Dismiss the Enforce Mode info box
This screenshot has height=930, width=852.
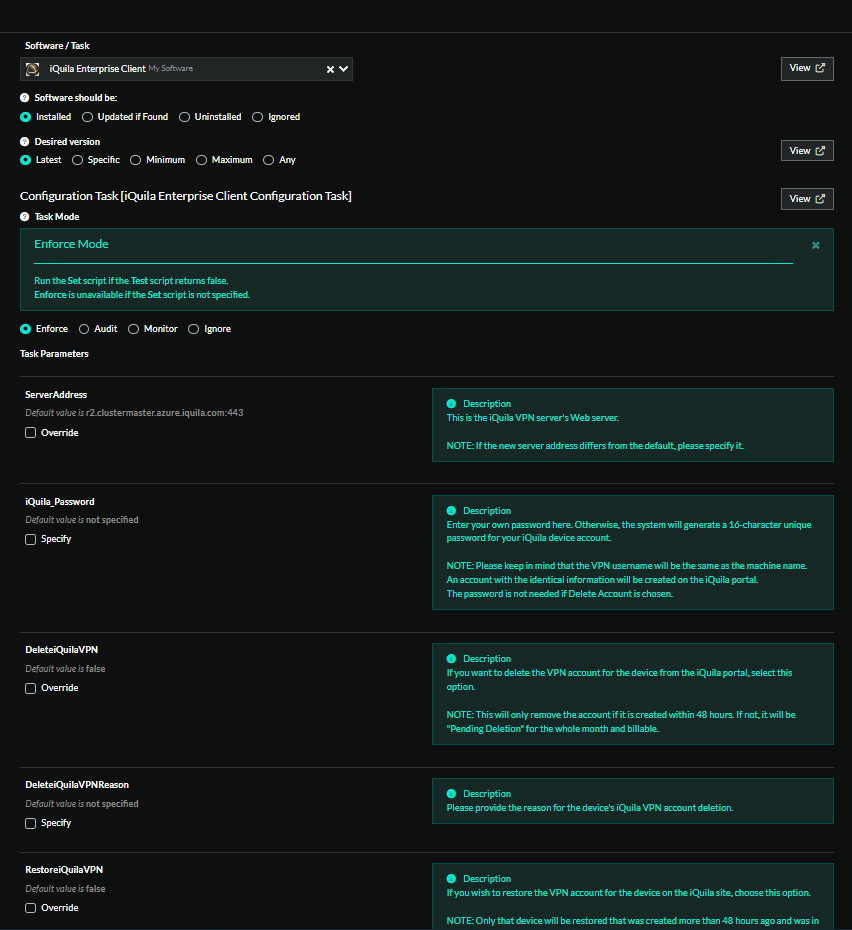pyautogui.click(x=815, y=245)
